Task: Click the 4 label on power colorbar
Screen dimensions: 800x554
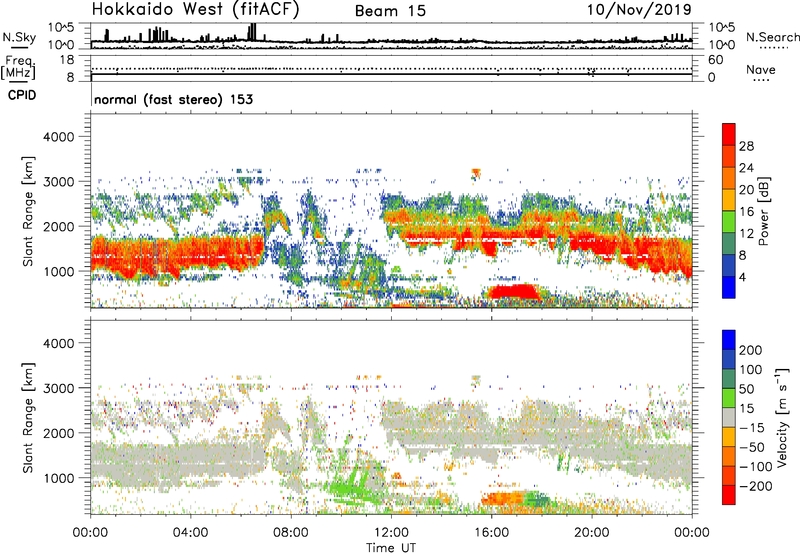Action: tap(743, 277)
